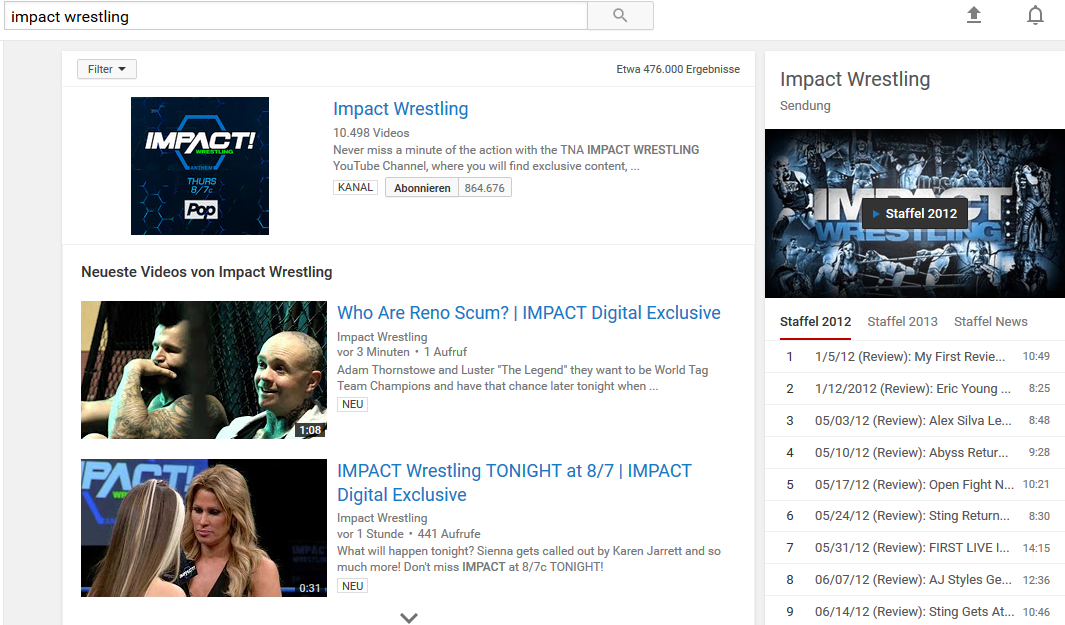
Task: Click the Impact Wrestling channel logo thumbnail
Action: 200,166
